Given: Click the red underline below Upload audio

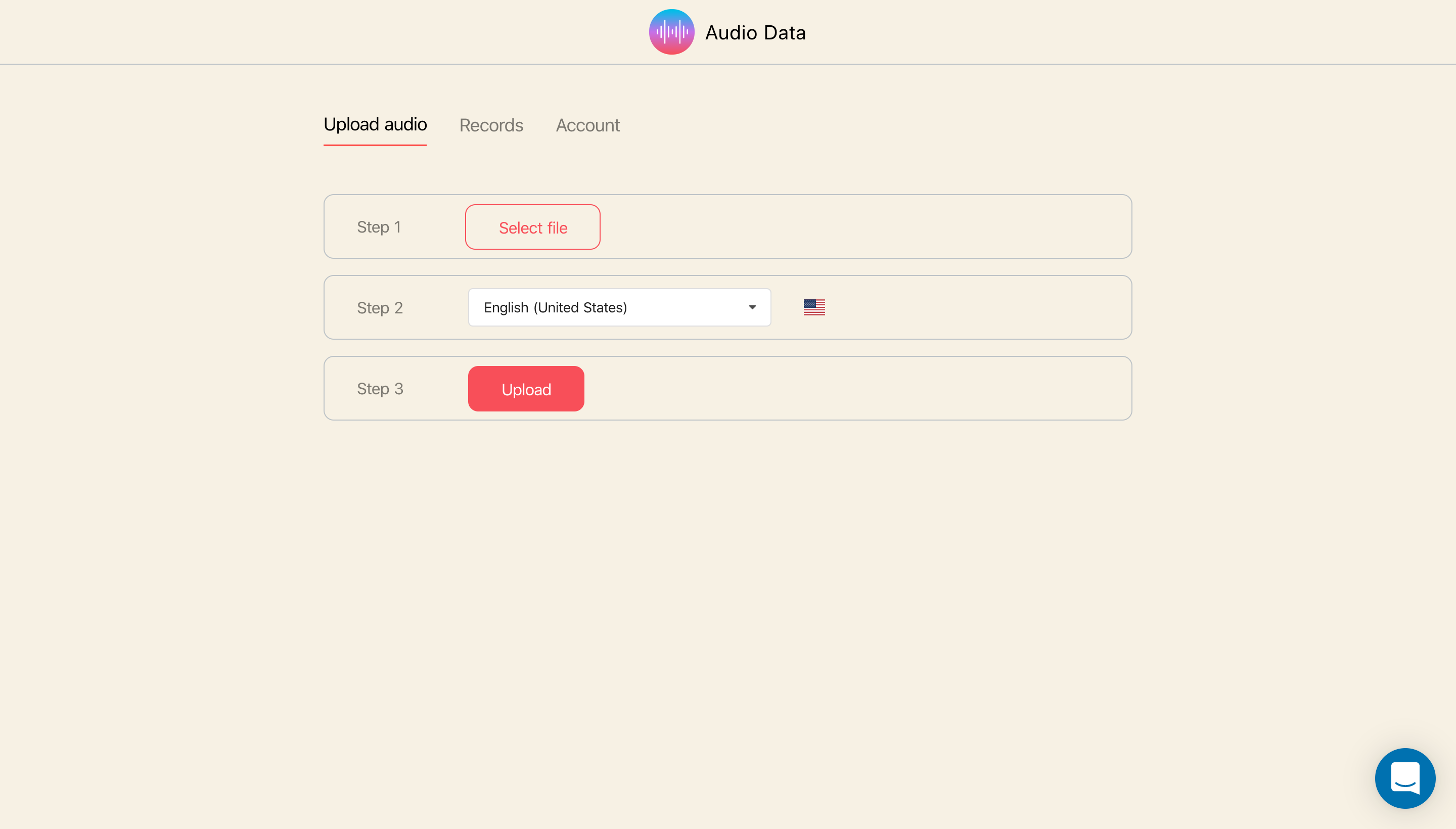Looking at the screenshot, I should [x=375, y=145].
